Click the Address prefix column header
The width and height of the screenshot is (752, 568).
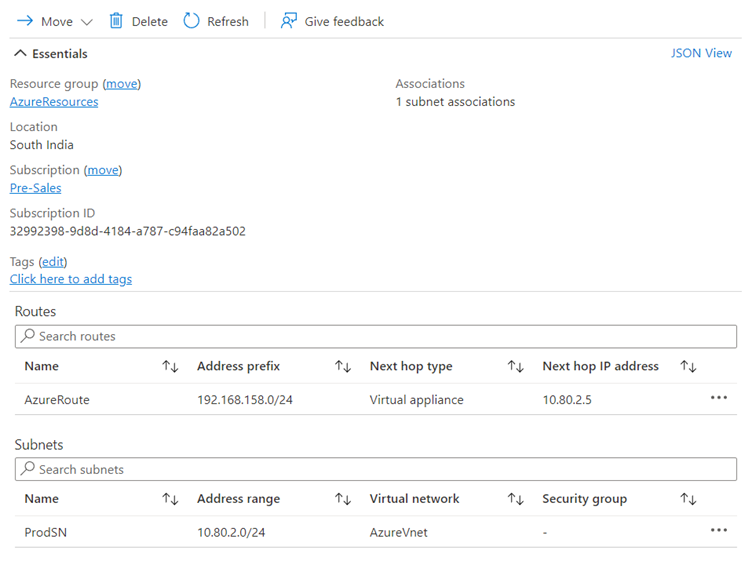pyautogui.click(x=238, y=367)
